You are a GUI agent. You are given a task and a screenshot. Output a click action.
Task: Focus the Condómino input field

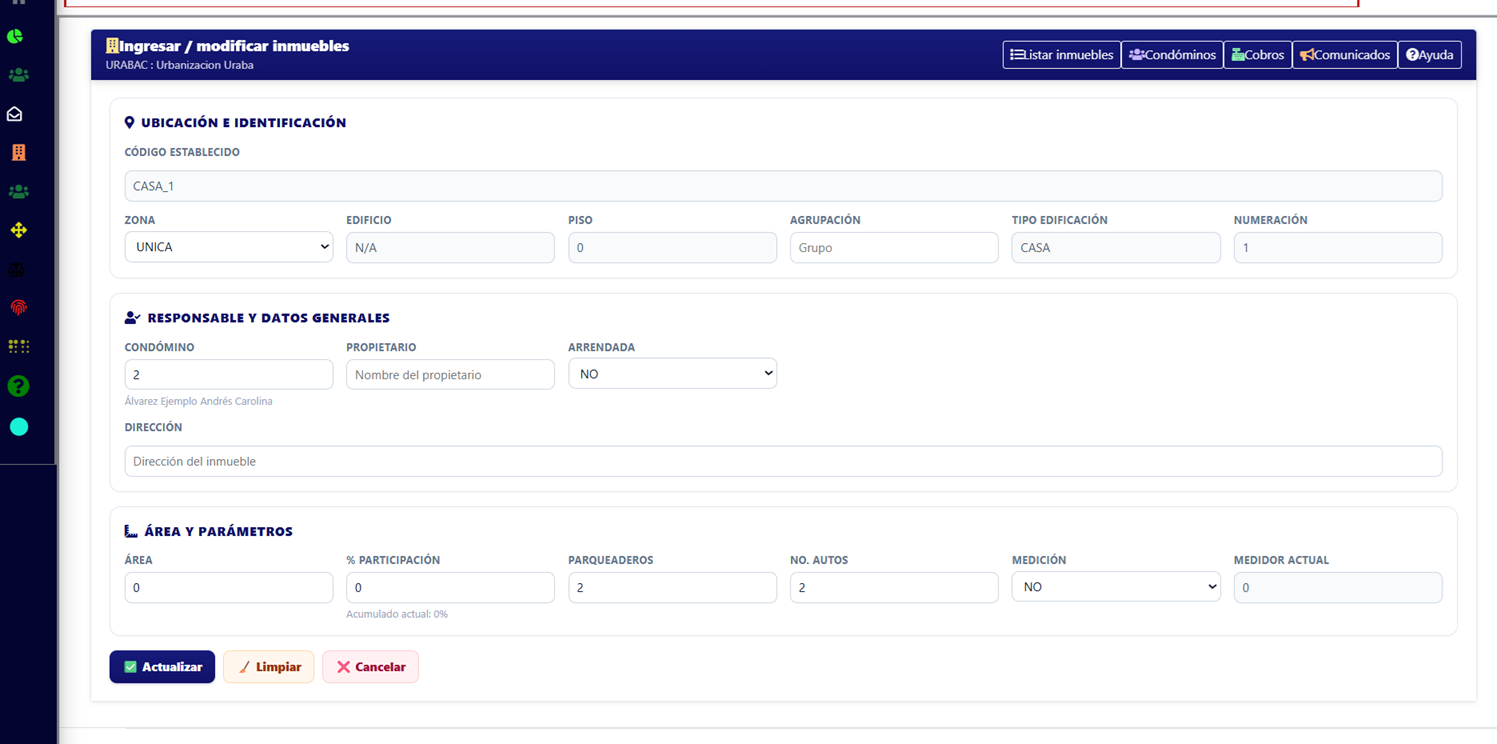[229, 374]
